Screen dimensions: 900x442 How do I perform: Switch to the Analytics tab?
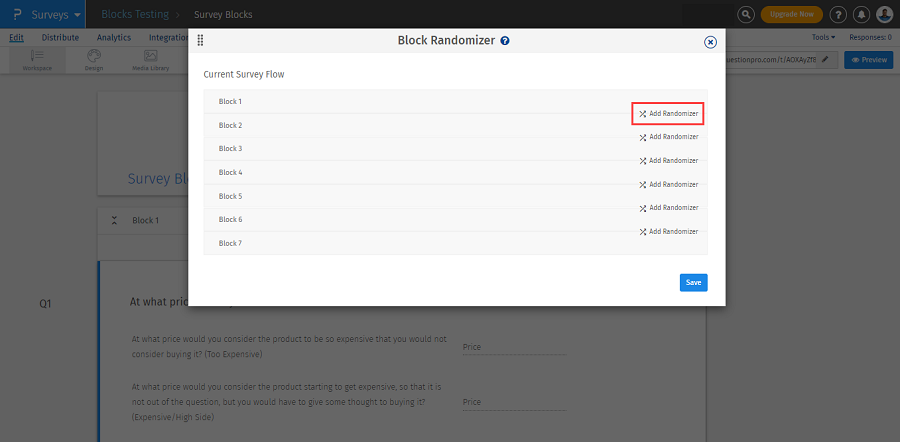[x=114, y=37]
